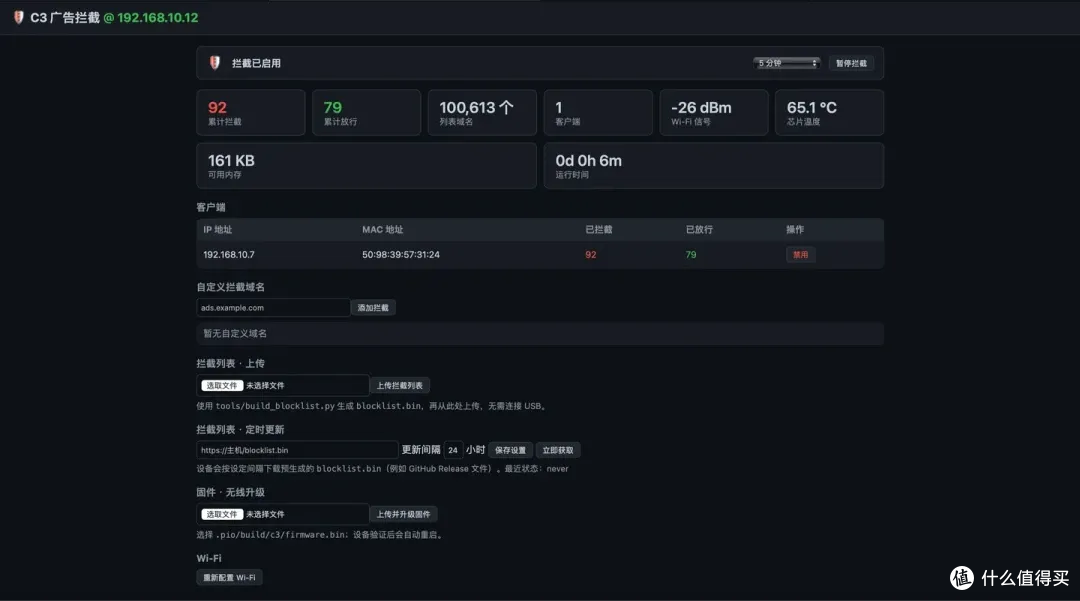Screen dimensions: 1080x601
Task: Click the 79 累计放行 stat card
Action: (x=366, y=112)
